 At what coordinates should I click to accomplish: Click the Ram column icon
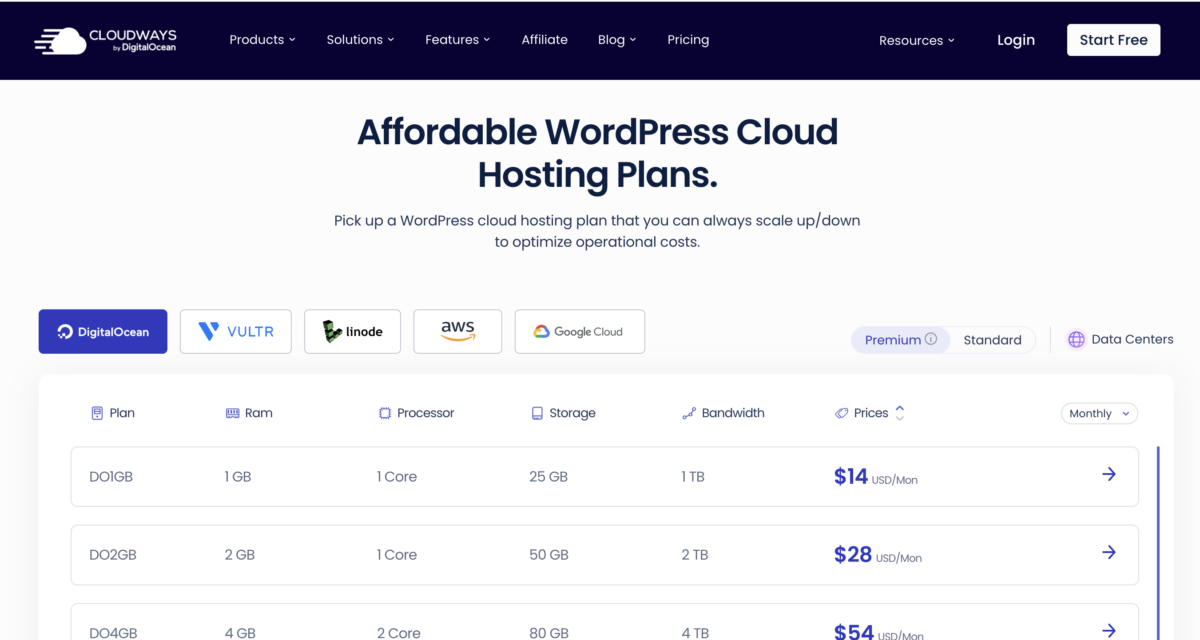point(233,413)
